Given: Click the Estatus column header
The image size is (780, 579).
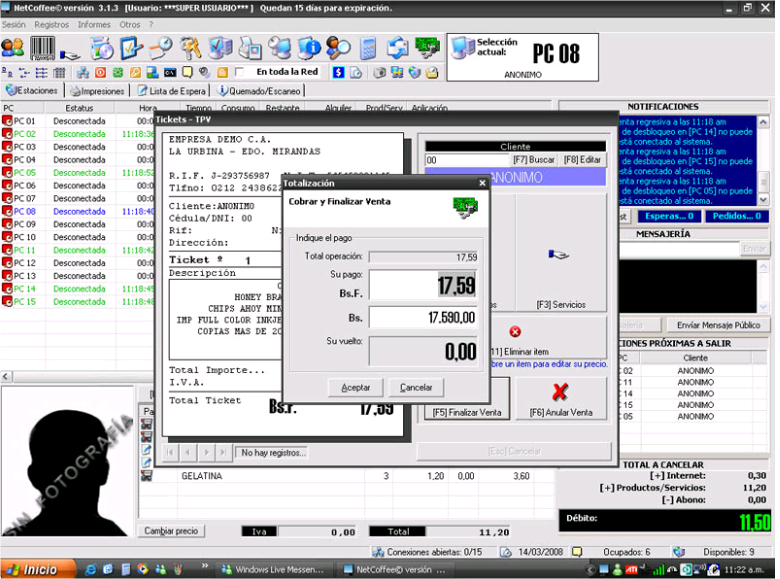Looking at the screenshot, I should click(80, 108).
